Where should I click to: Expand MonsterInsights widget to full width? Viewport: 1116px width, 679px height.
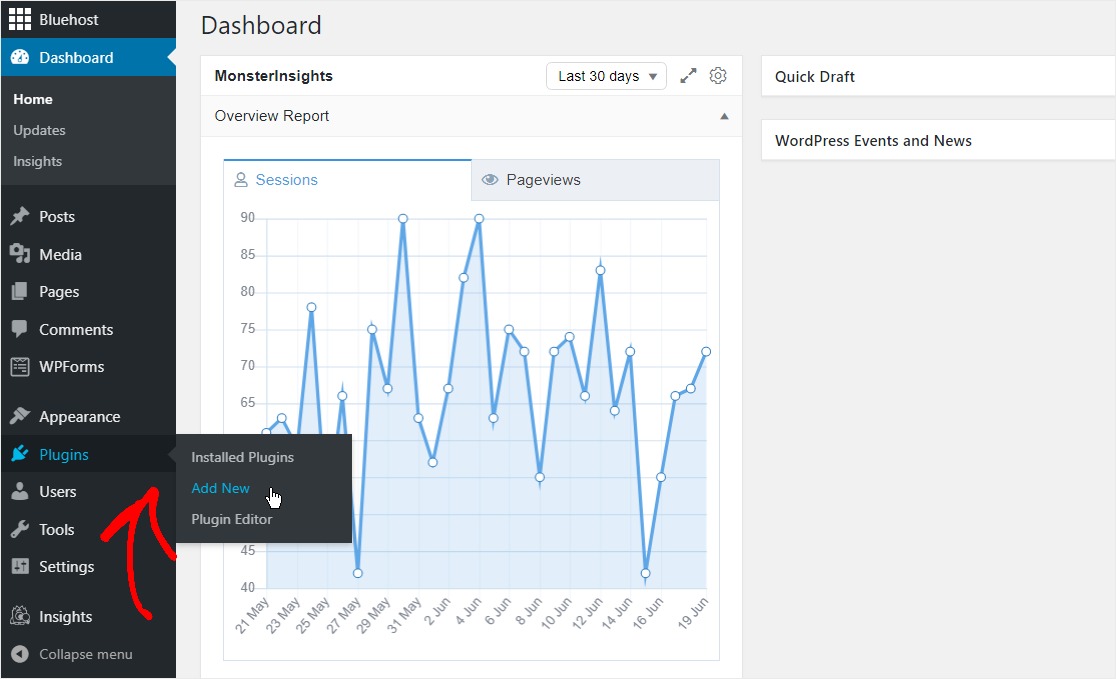[688, 75]
